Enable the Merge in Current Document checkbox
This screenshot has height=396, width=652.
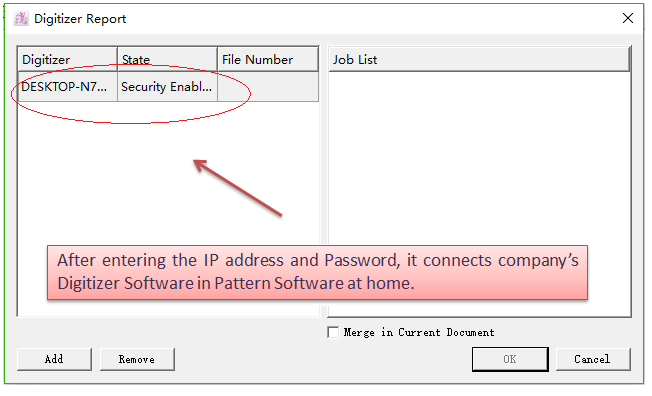pos(333,332)
